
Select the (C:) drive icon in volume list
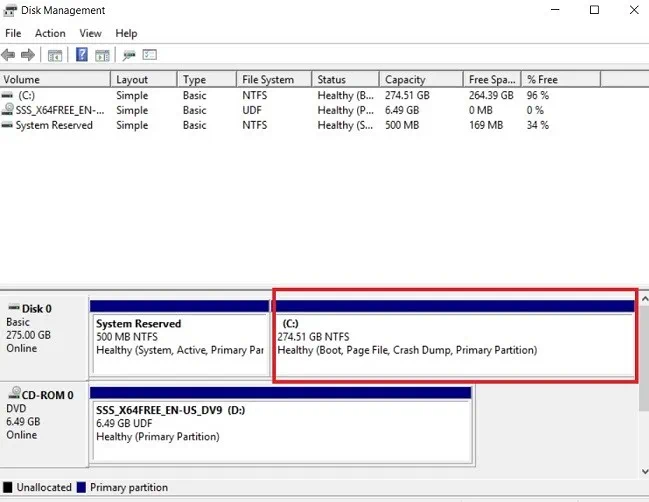pos(8,96)
